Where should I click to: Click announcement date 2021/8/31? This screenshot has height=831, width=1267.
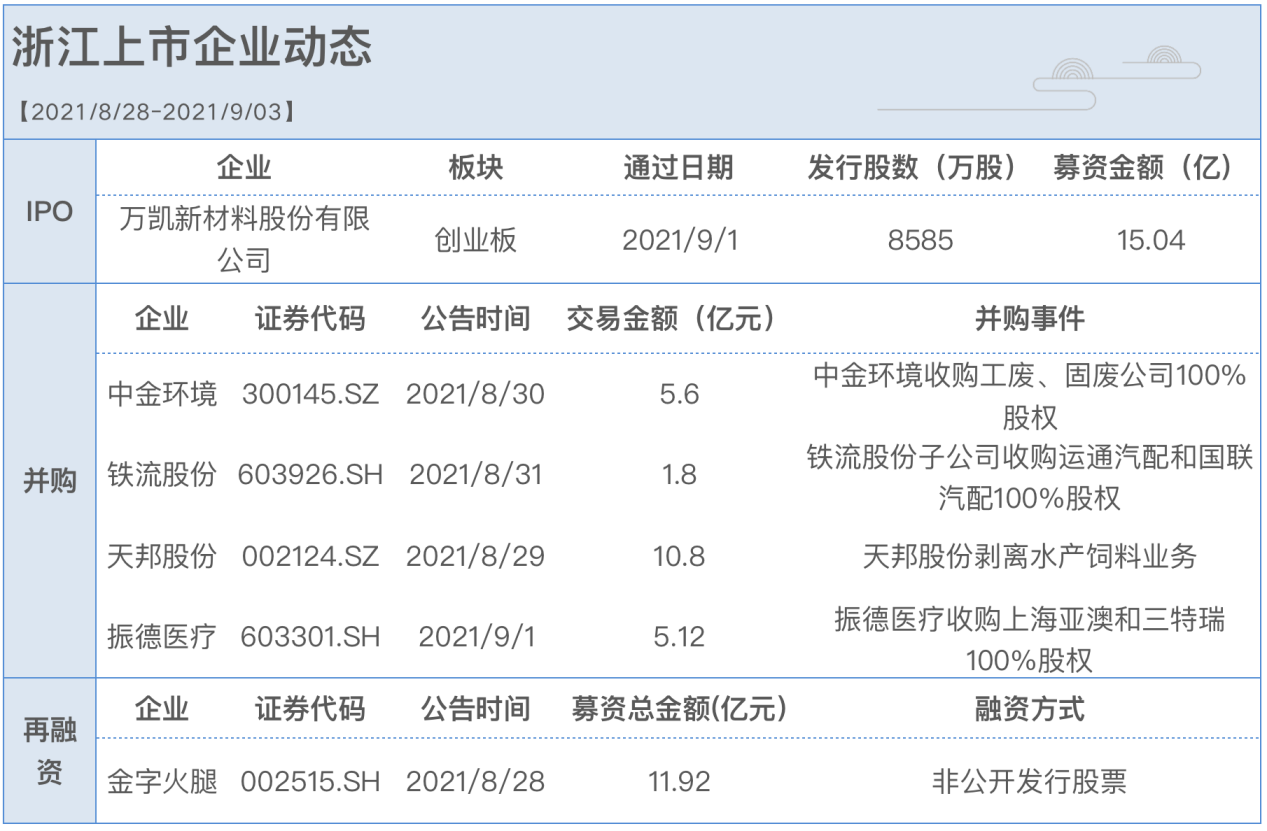pyautogui.click(x=475, y=475)
